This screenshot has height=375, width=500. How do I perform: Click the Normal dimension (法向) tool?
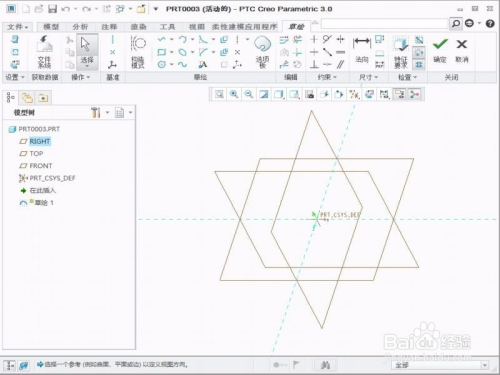(x=362, y=50)
